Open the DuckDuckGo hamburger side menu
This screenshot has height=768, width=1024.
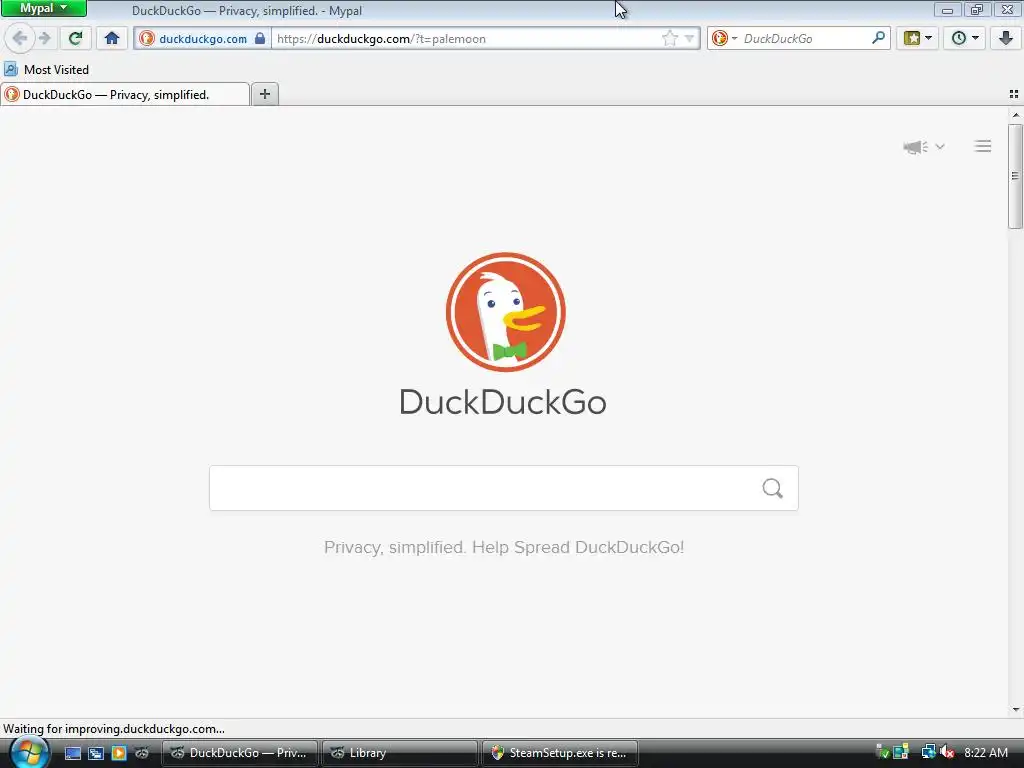pyautogui.click(x=983, y=146)
